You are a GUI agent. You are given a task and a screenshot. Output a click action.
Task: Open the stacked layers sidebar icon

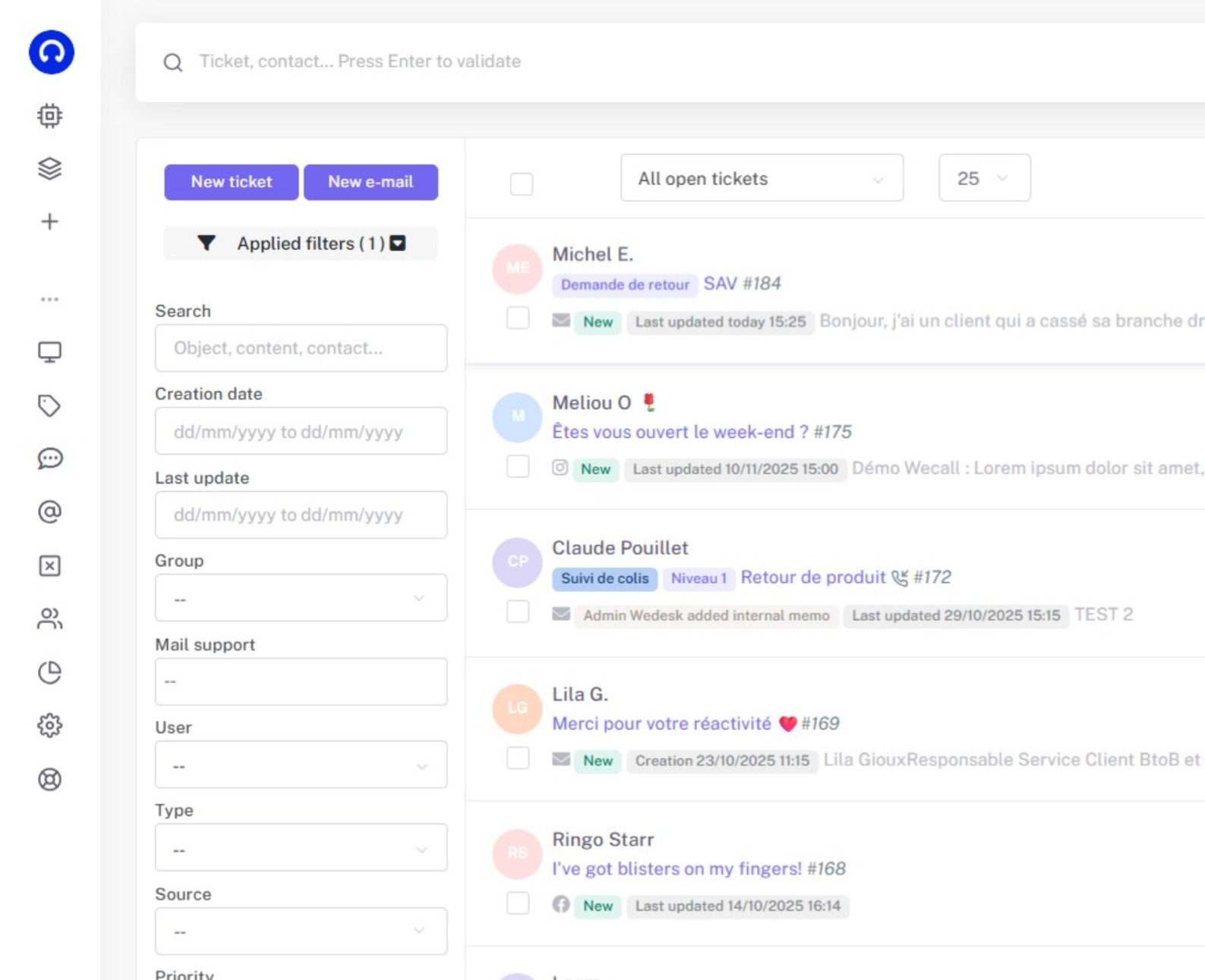(50, 169)
